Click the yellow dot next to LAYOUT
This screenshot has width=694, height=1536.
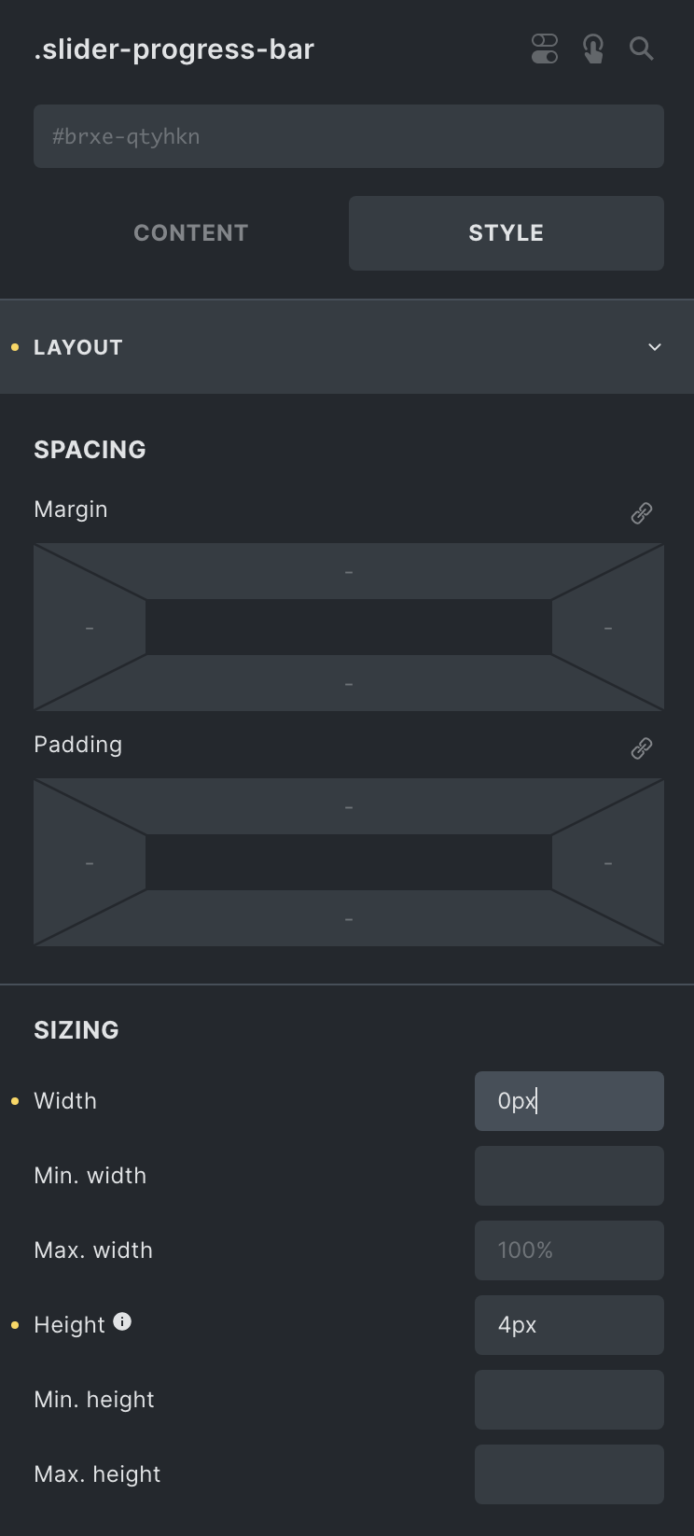coord(14,347)
